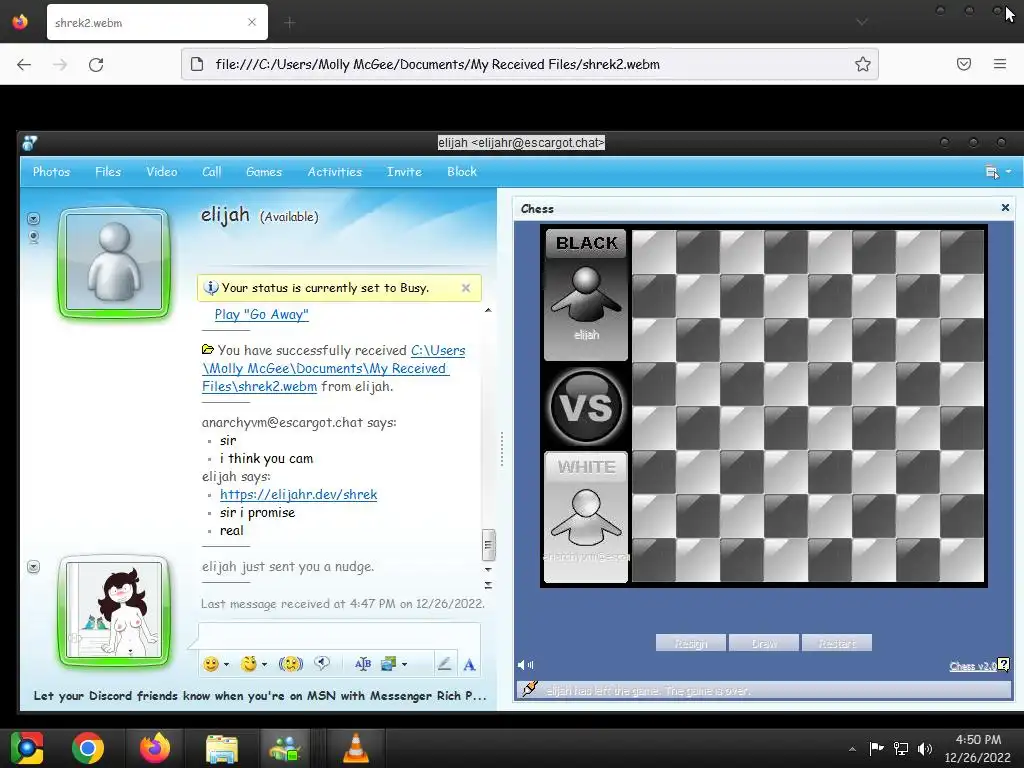Viewport: 1024px width, 768px height.
Task: Open the Firefox hamburger menu
Action: [x=1000, y=64]
